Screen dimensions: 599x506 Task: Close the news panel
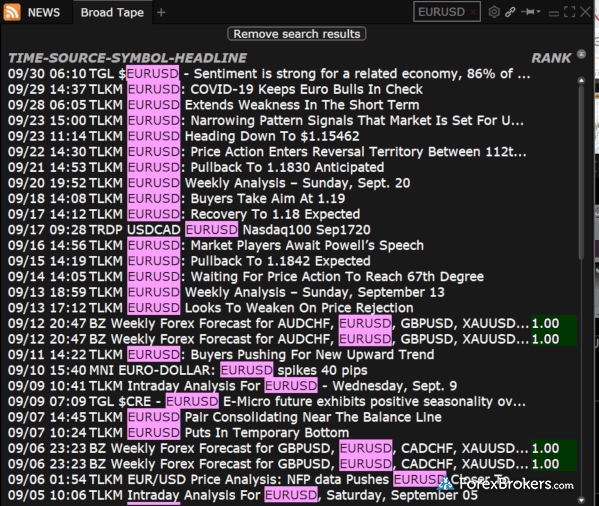point(585,12)
